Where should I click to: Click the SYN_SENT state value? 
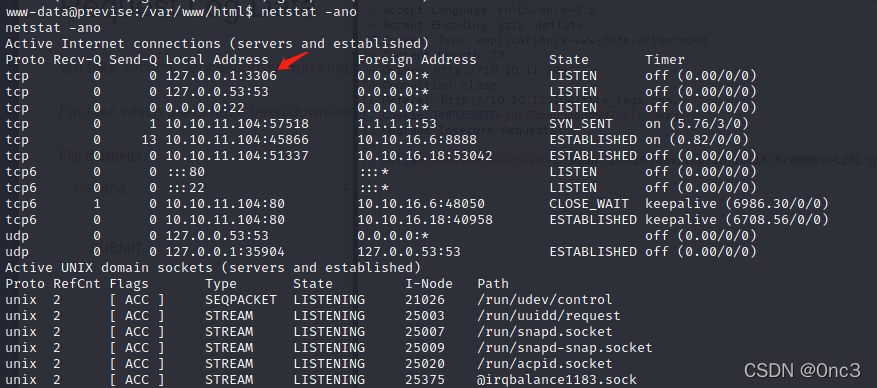click(x=581, y=124)
